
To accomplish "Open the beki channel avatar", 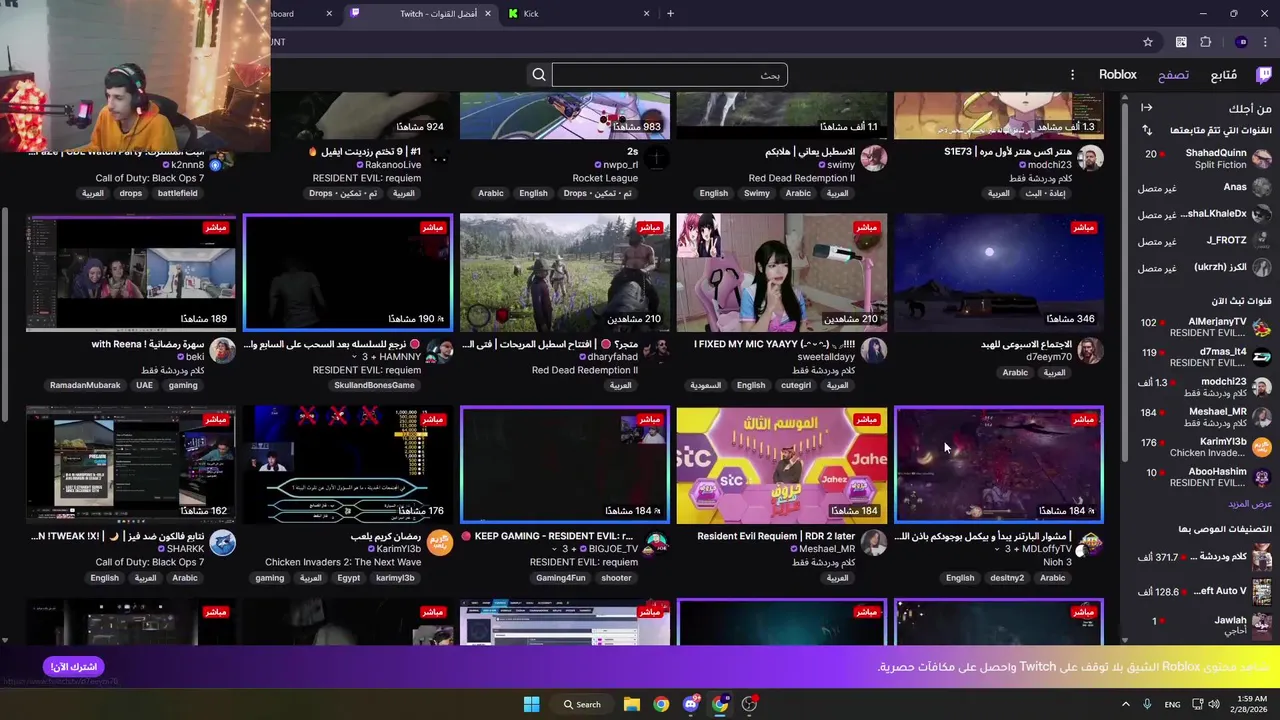I will coord(223,350).
